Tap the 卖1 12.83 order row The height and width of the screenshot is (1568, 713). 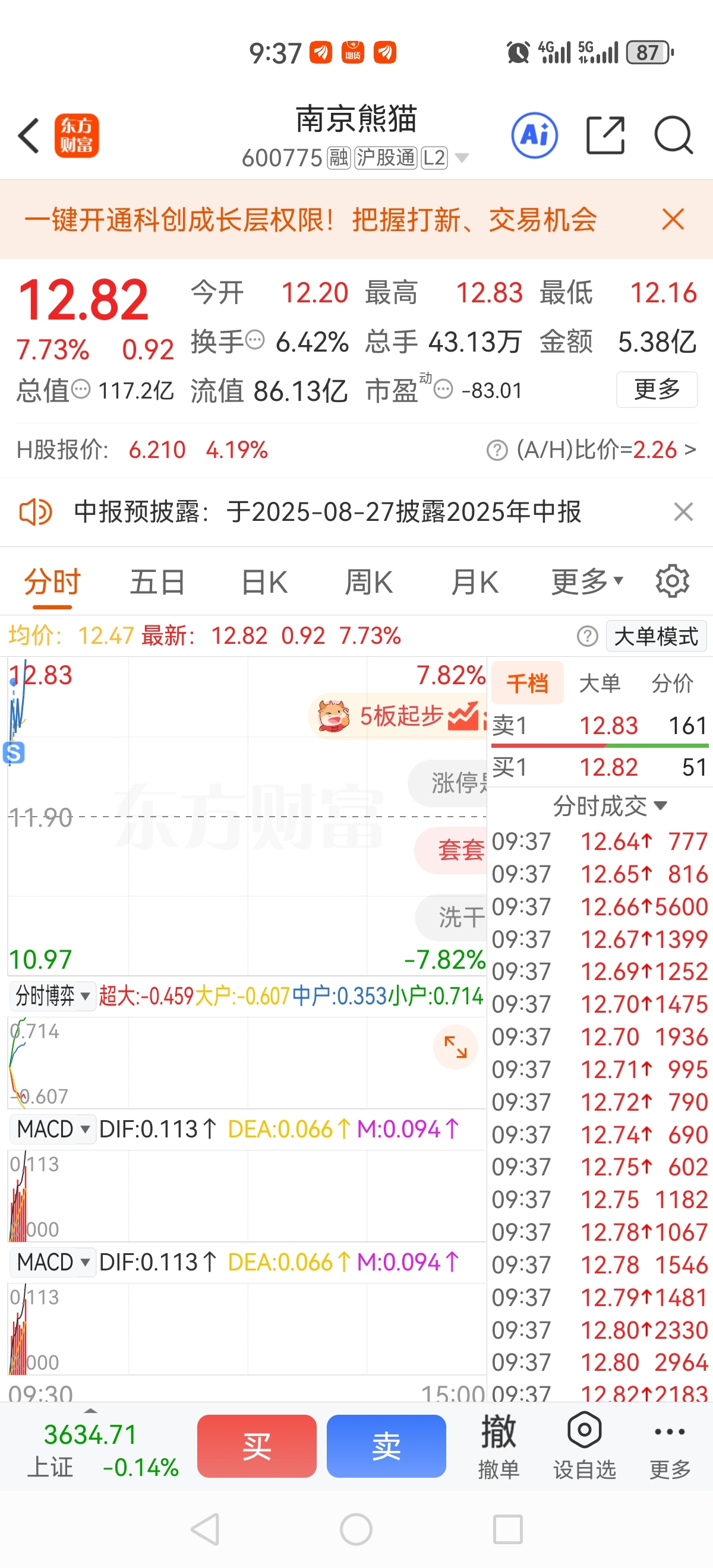[600, 726]
